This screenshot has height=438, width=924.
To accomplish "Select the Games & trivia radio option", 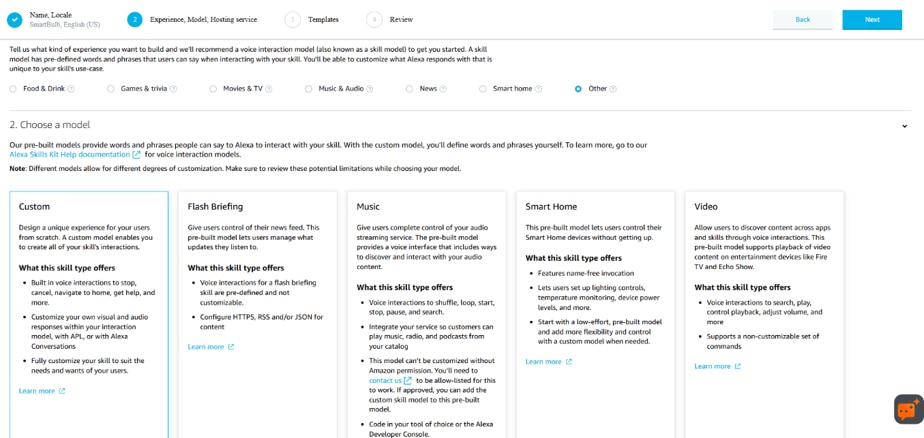I will [x=111, y=89].
